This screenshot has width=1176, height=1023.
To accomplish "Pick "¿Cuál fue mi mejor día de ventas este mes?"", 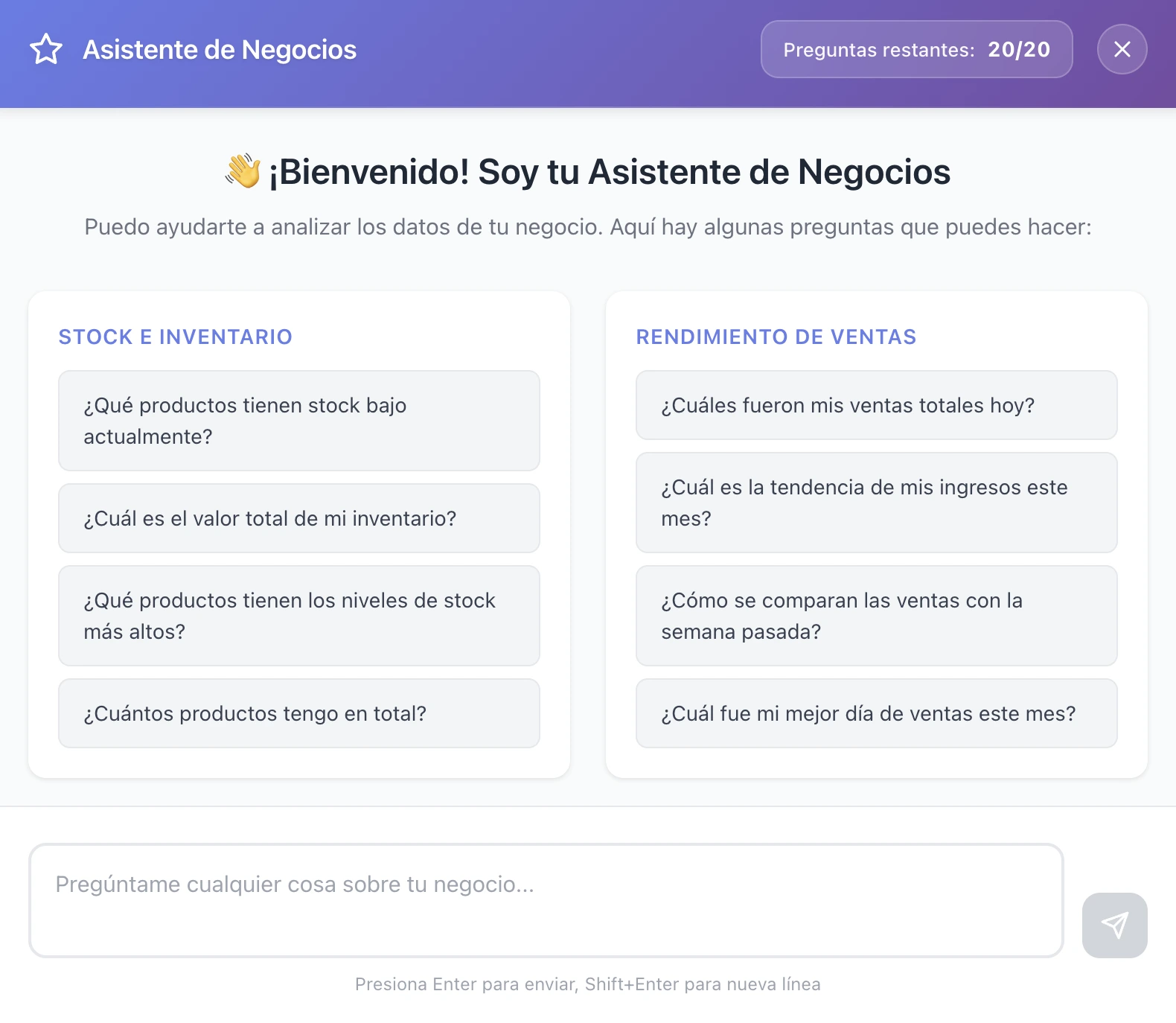I will 876,713.
